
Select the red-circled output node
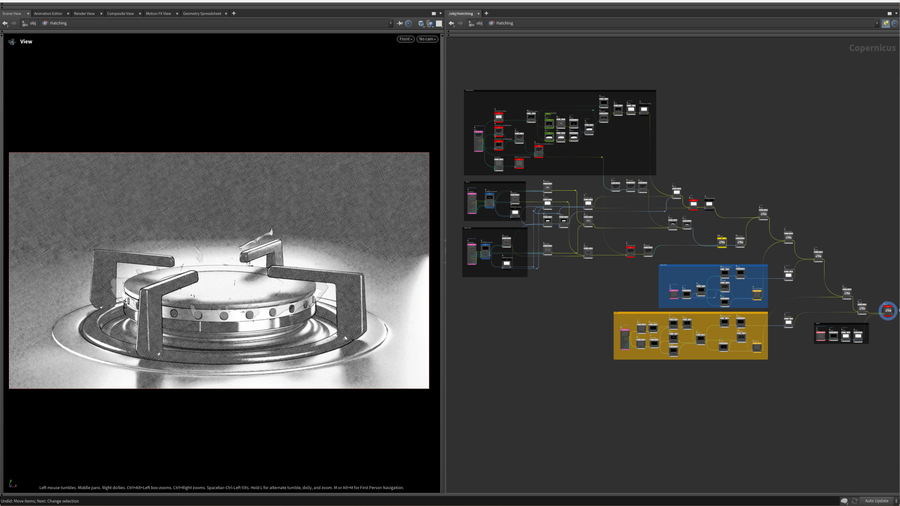[x=887, y=311]
